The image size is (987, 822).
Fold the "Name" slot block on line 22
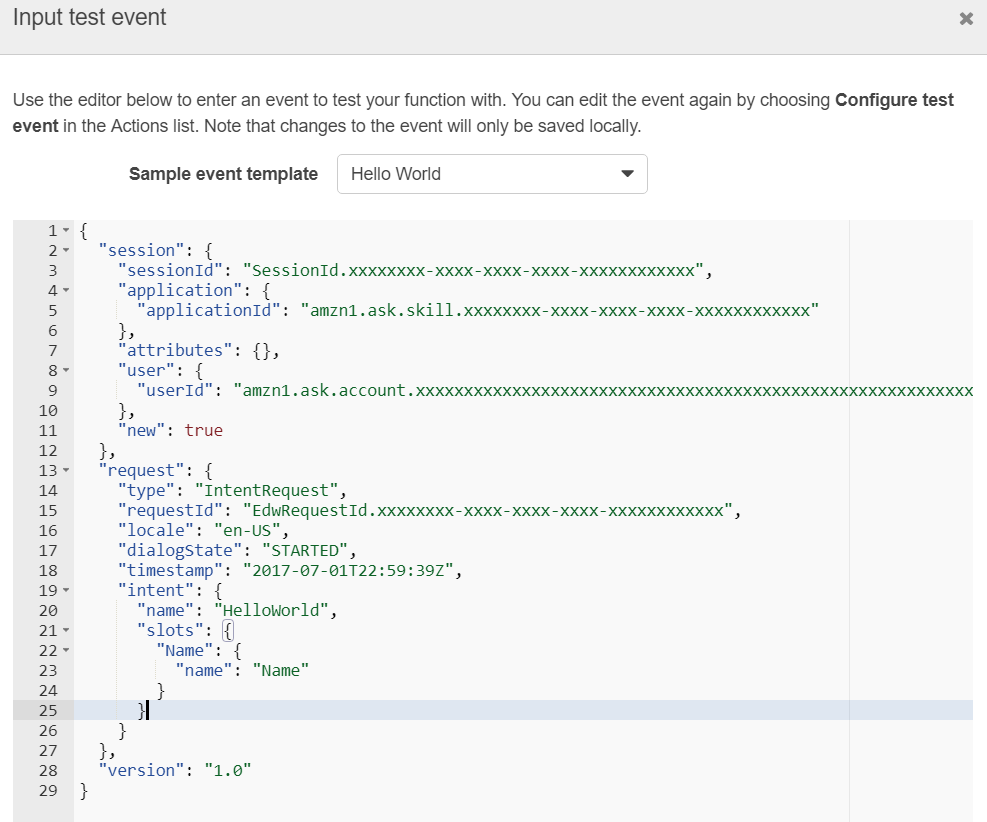pos(66,651)
